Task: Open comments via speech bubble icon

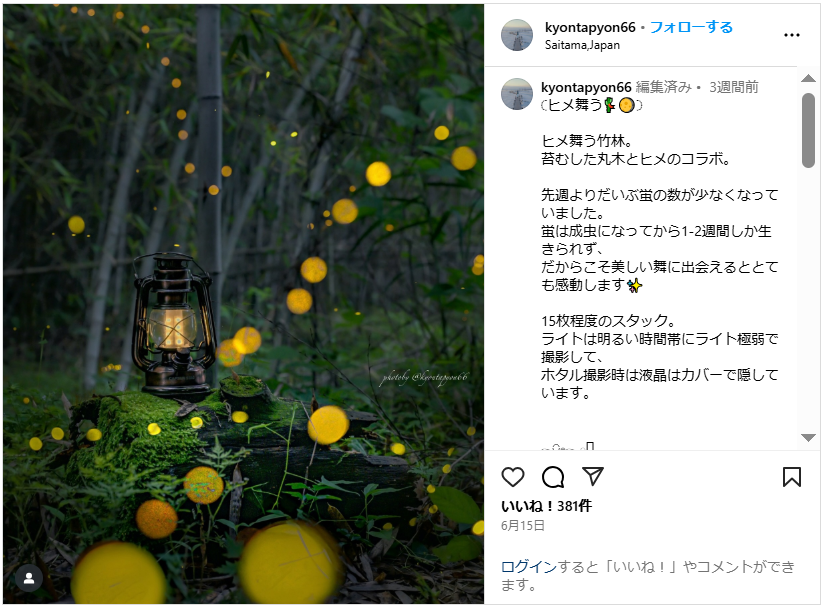Action: point(553,477)
